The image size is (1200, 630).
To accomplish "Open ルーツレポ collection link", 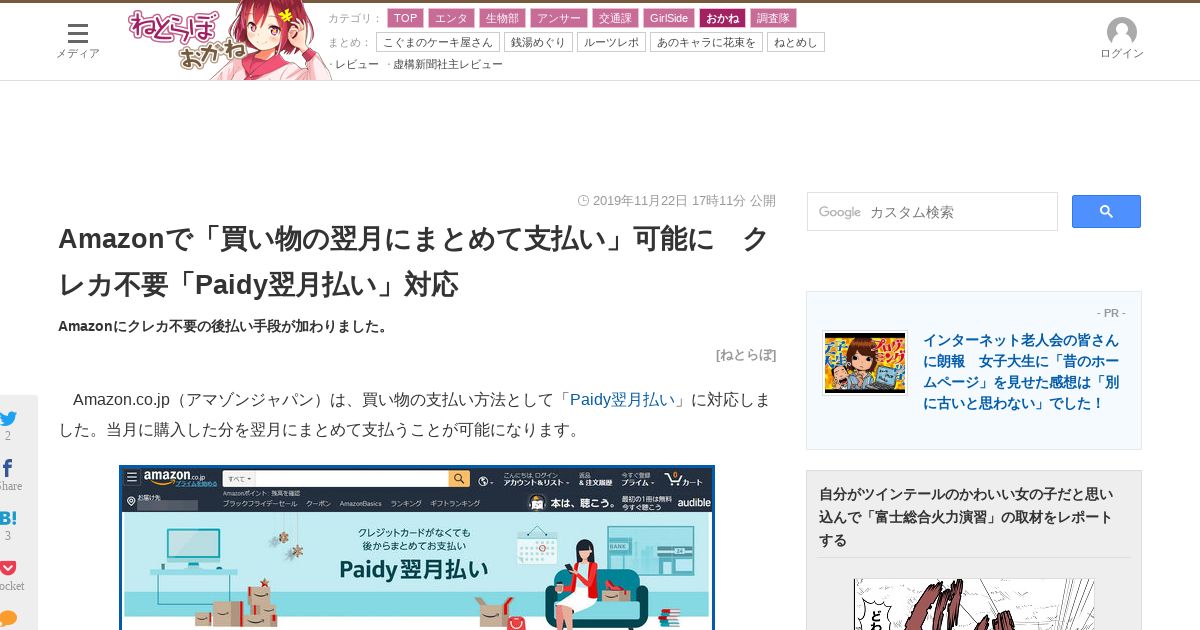I will pyautogui.click(x=611, y=42).
